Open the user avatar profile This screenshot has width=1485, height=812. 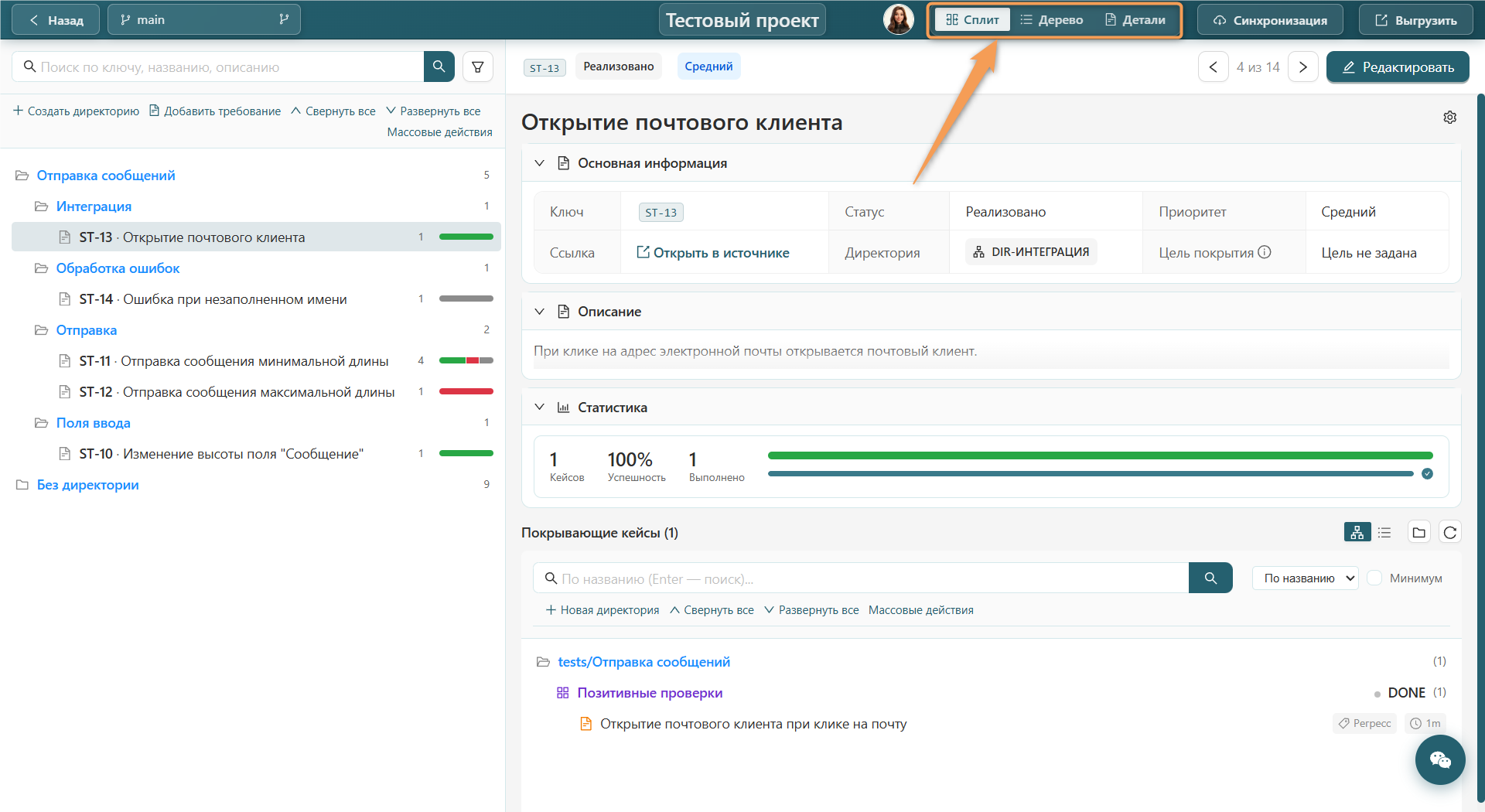(898, 19)
